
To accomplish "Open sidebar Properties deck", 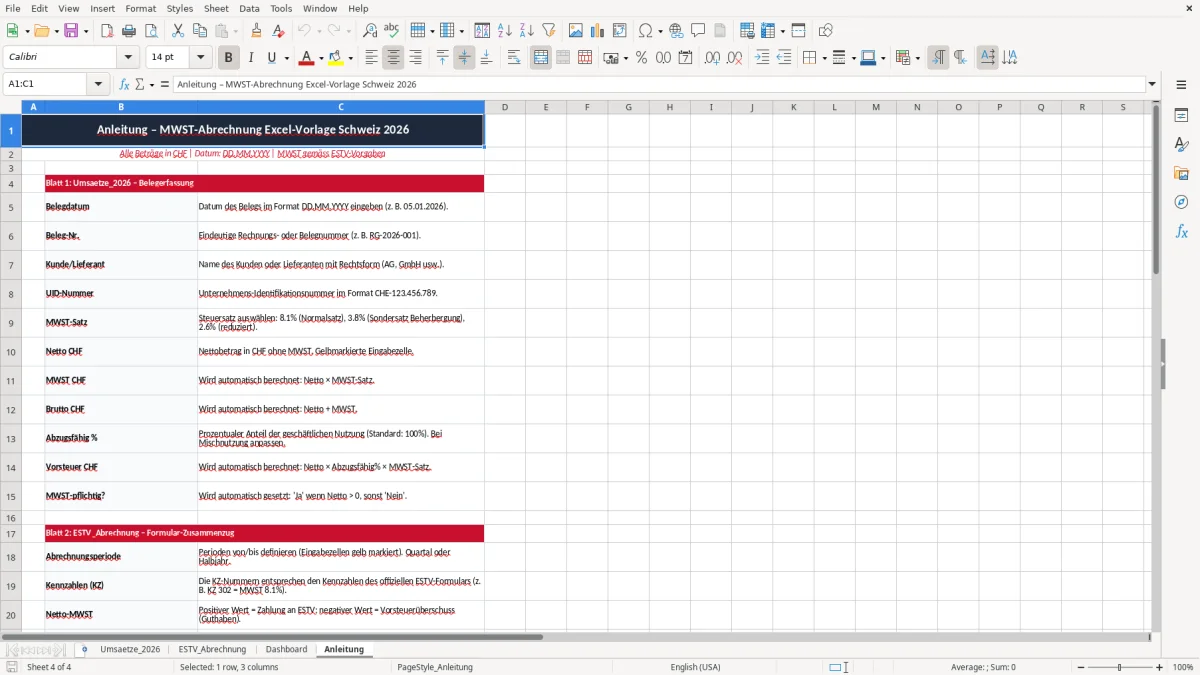I will point(1181,116).
